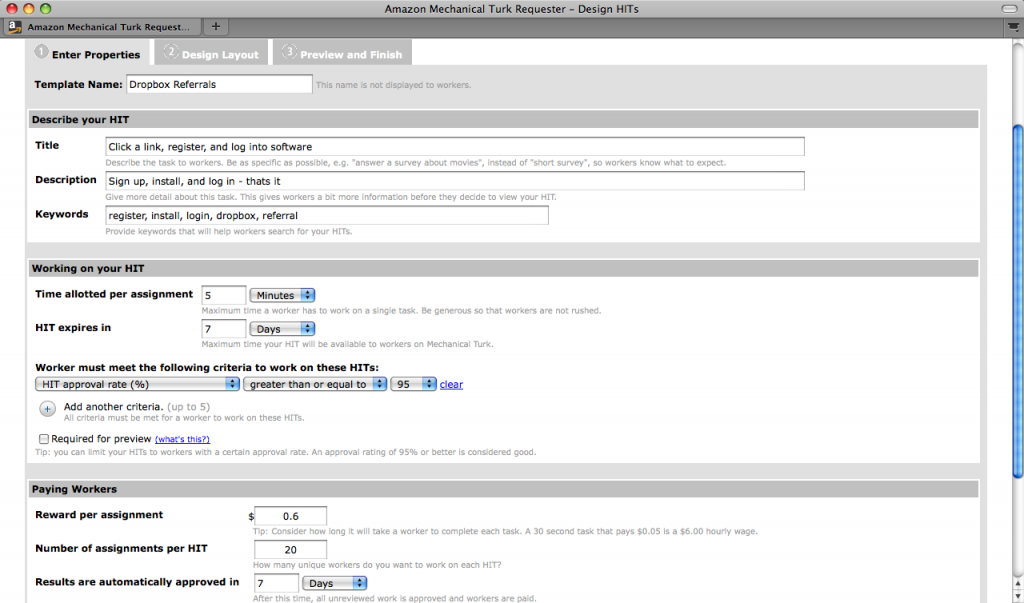Click the 'Provide keywords that will help workers' hint
1024x603 pixels.
click(x=229, y=231)
